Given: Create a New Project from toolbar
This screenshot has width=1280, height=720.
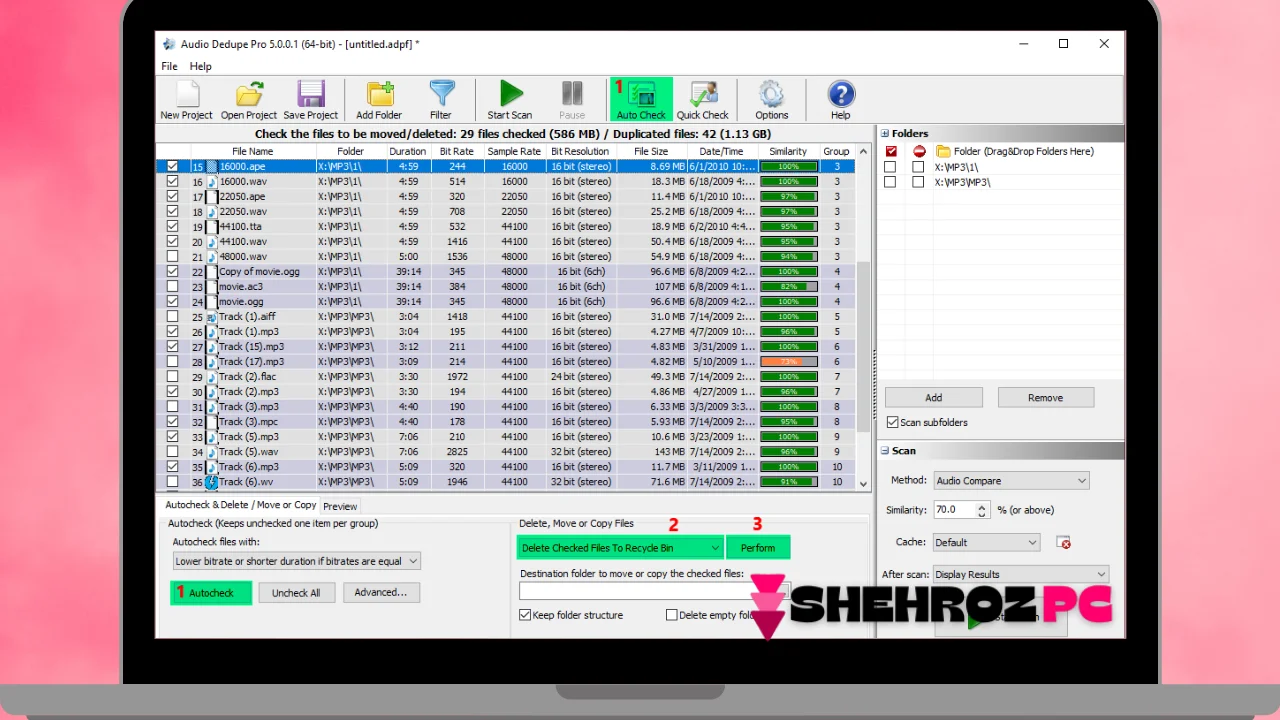Looking at the screenshot, I should click(x=186, y=100).
